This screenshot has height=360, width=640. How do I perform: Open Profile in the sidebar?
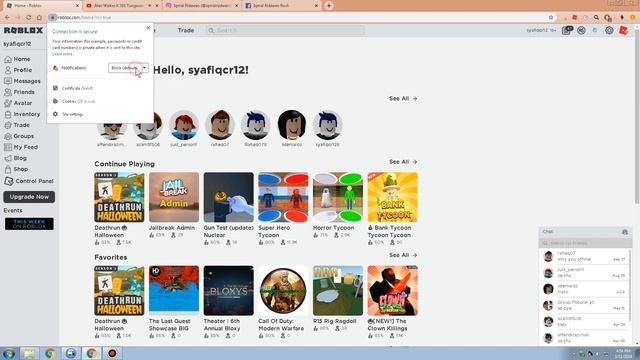tap(18, 70)
